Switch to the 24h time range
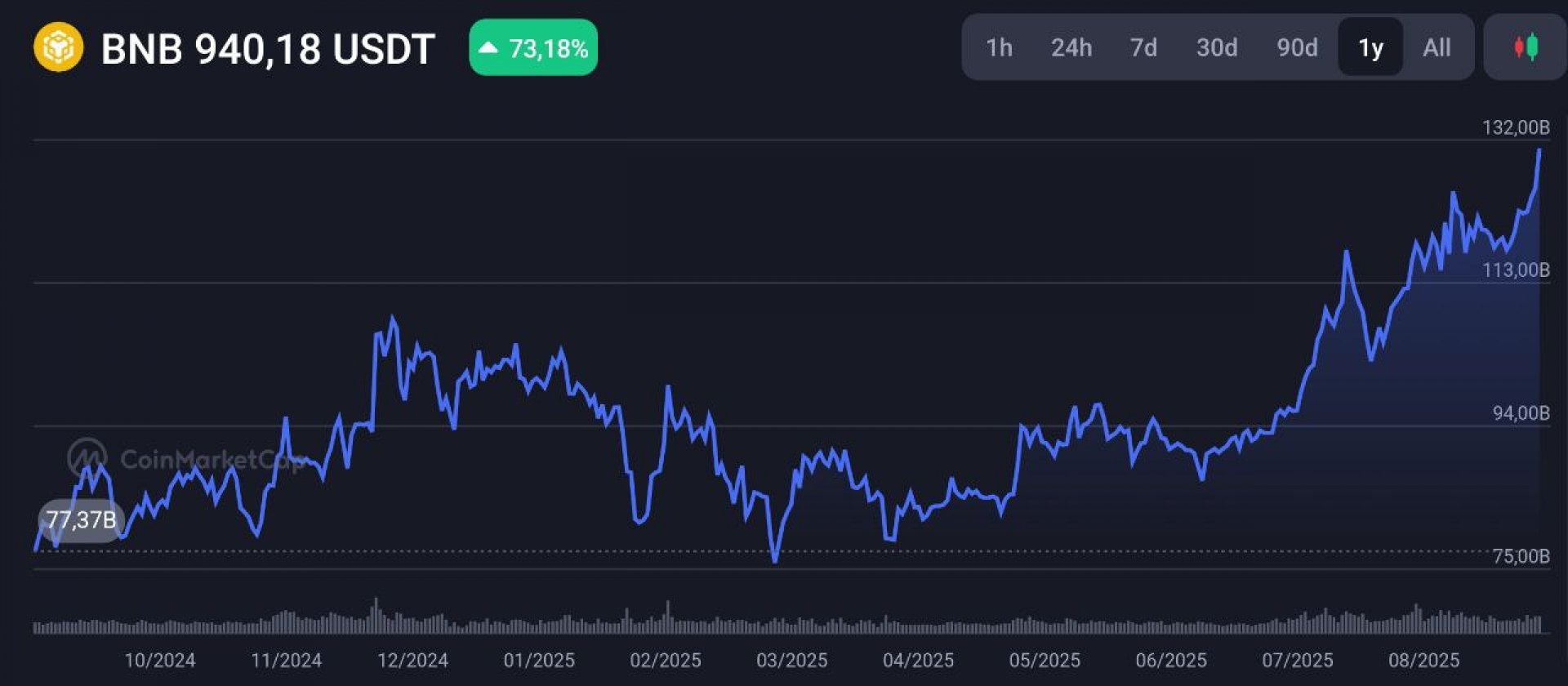1568x686 pixels. pyautogui.click(x=1071, y=47)
